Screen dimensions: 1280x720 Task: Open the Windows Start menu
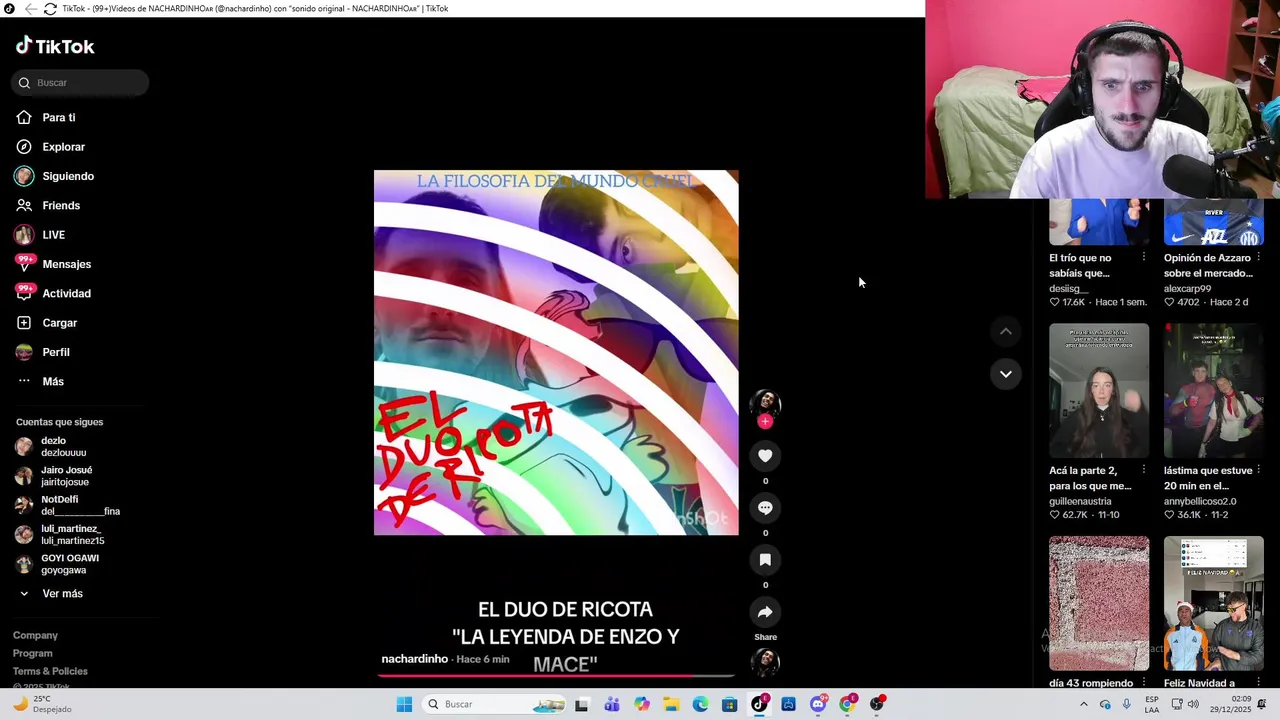pyautogui.click(x=404, y=704)
